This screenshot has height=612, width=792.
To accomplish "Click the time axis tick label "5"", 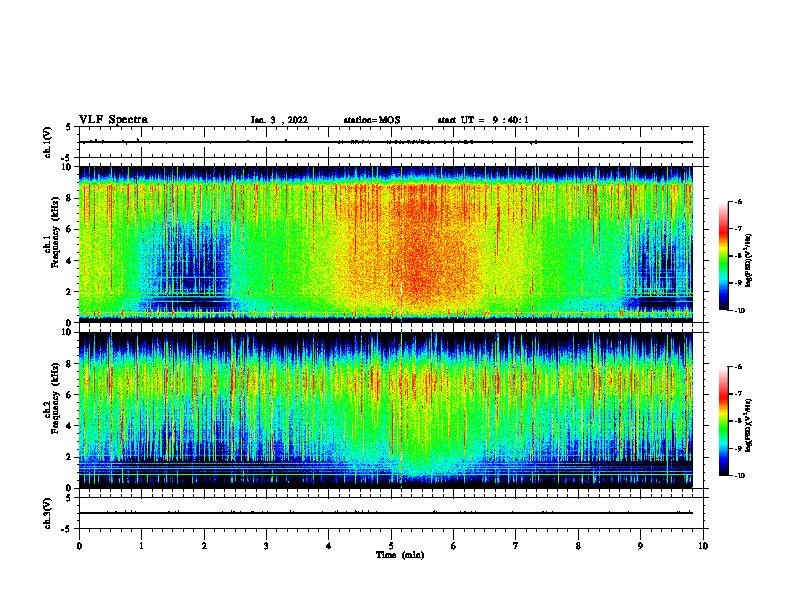I will point(391,546).
